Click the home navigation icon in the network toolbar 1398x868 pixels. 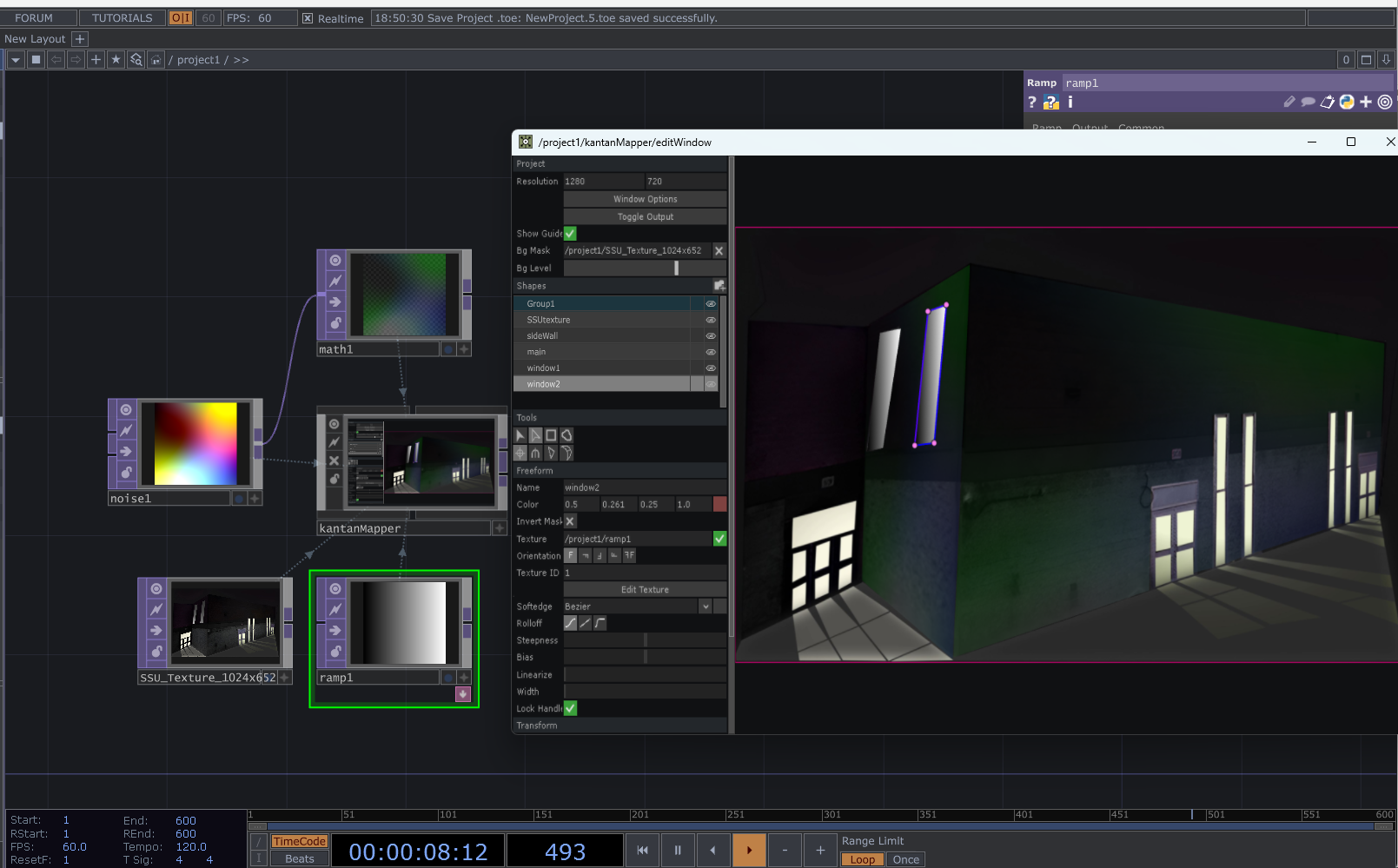pos(156,59)
